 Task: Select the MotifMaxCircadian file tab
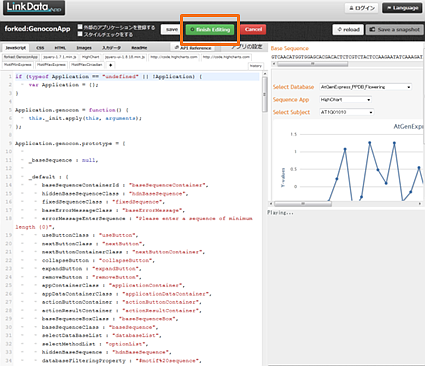(86, 65)
